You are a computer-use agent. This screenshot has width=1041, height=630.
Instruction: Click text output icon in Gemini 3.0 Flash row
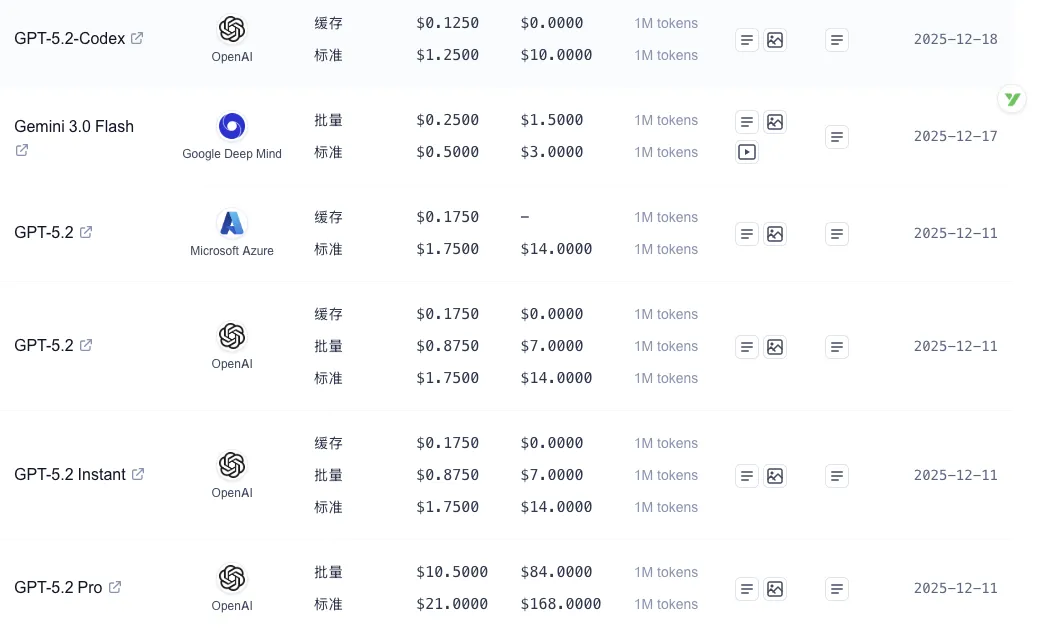coord(837,137)
